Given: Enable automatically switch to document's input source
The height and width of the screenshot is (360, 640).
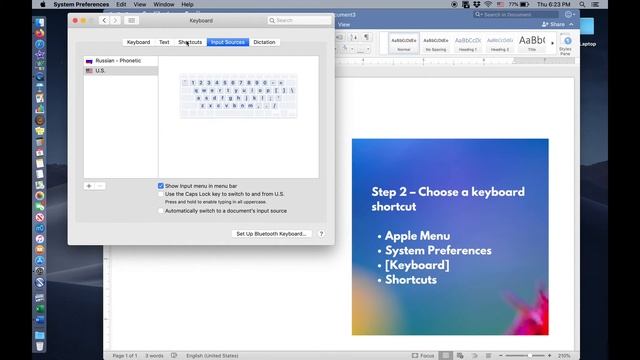Looking at the screenshot, I should coord(161,211).
